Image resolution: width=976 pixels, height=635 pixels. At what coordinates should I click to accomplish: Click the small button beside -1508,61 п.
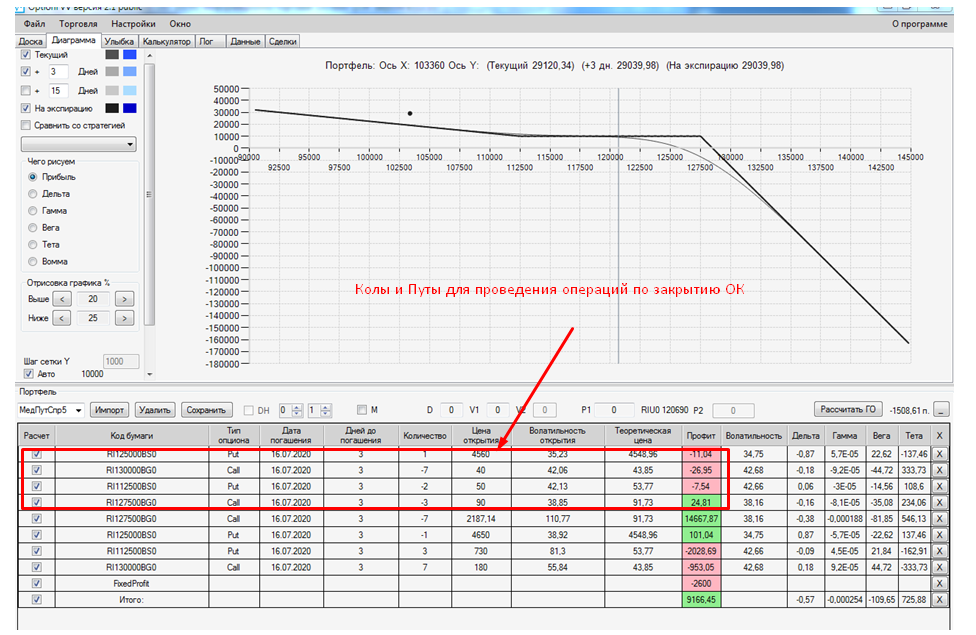(942, 410)
